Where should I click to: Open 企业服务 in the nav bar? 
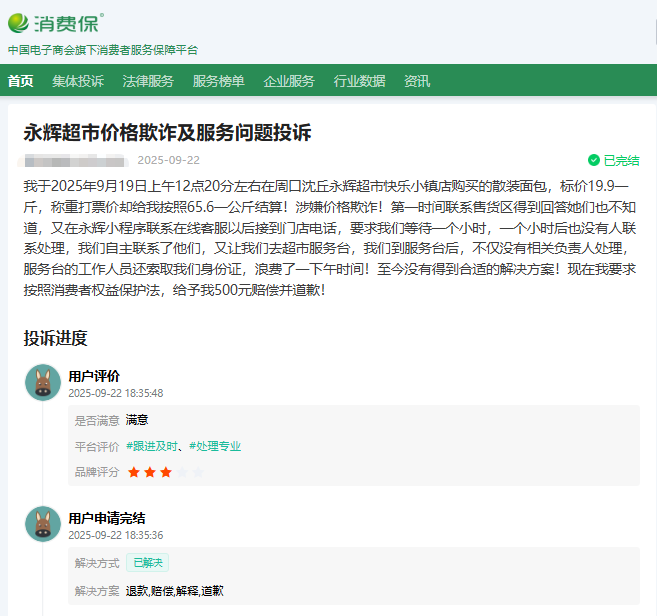tap(289, 81)
